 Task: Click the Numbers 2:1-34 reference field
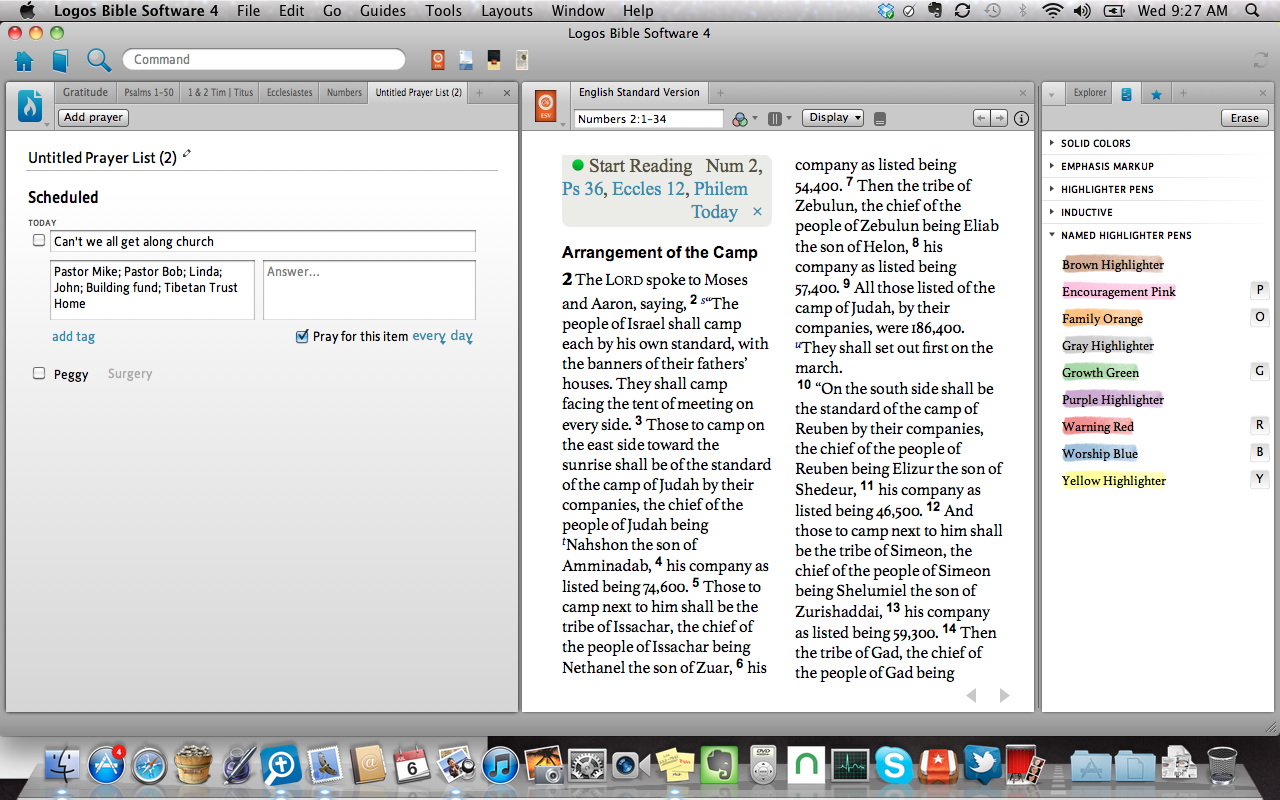(x=648, y=119)
